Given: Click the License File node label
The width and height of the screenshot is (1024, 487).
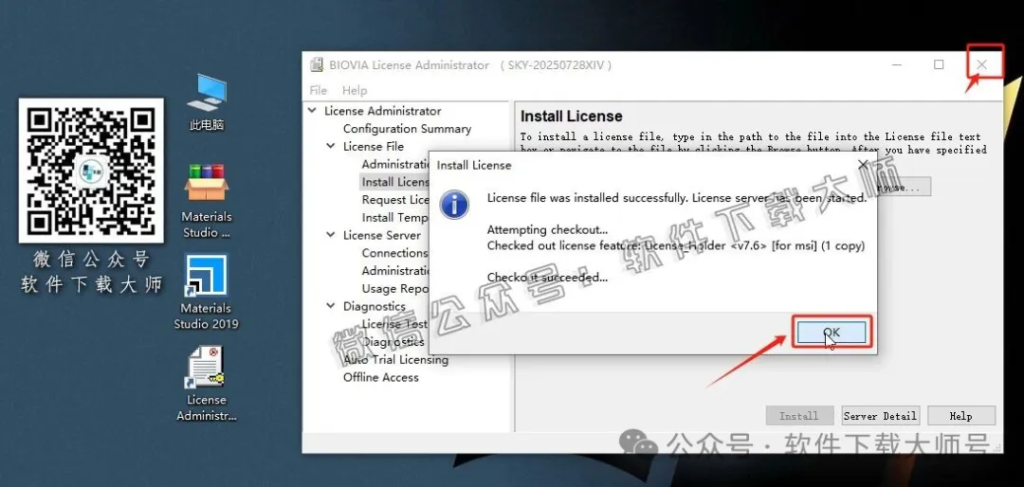Looking at the screenshot, I should [374, 146].
